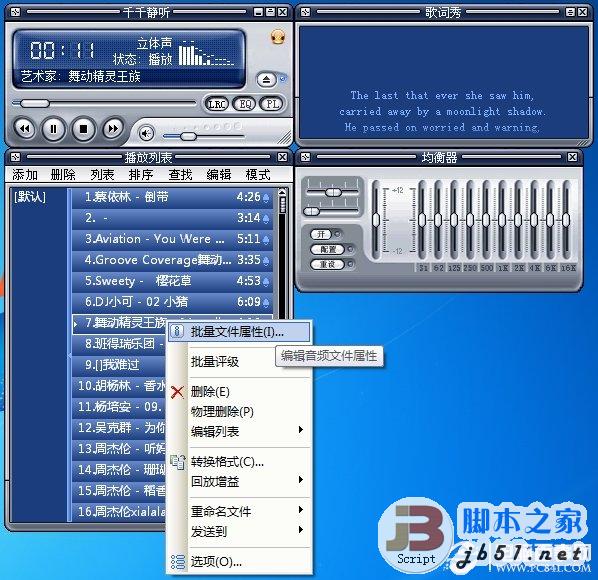The image size is (598, 580).
Task: Select track 3.Aviation - You Were
Action: tap(172, 239)
